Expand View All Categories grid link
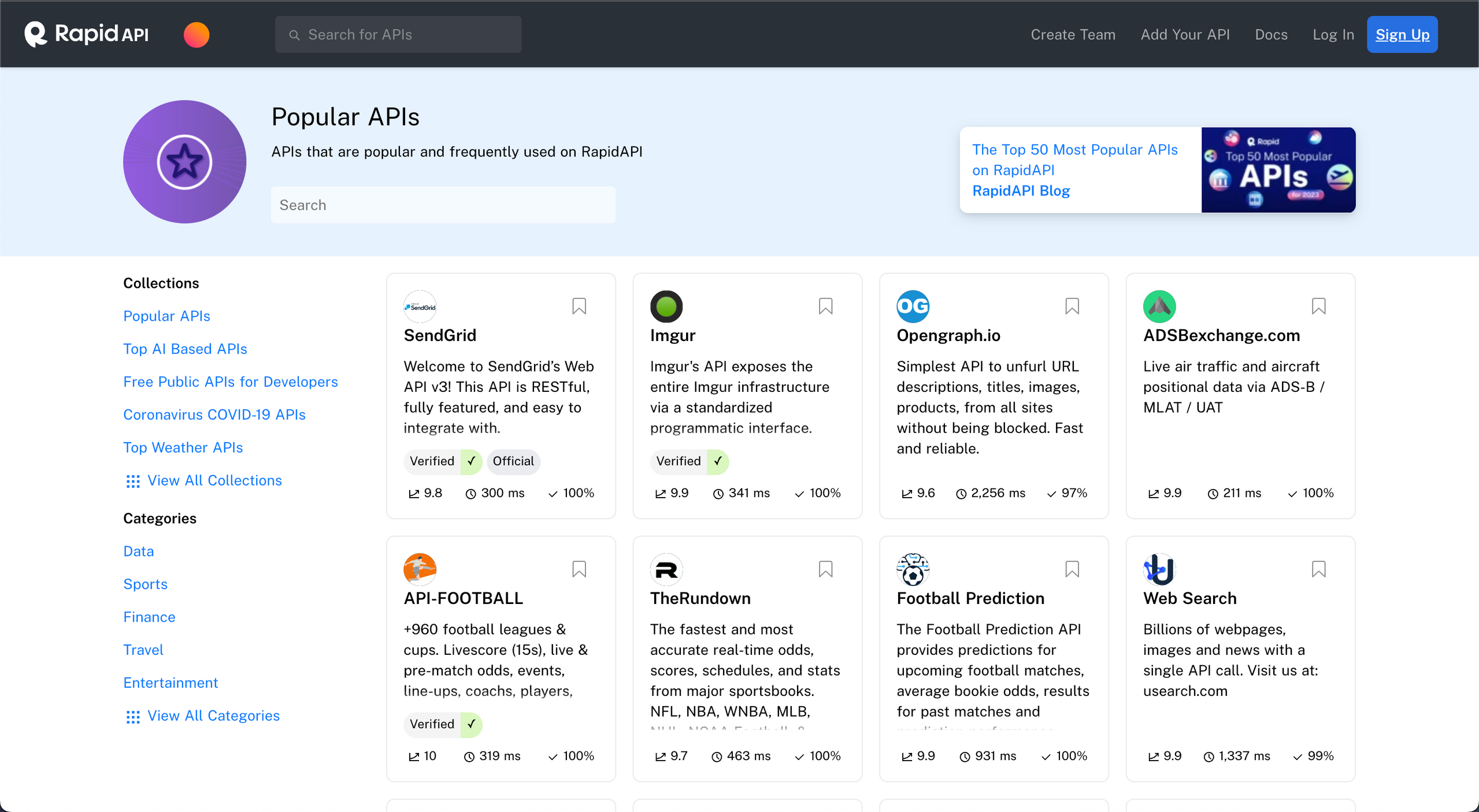The width and height of the screenshot is (1479, 812). click(202, 715)
